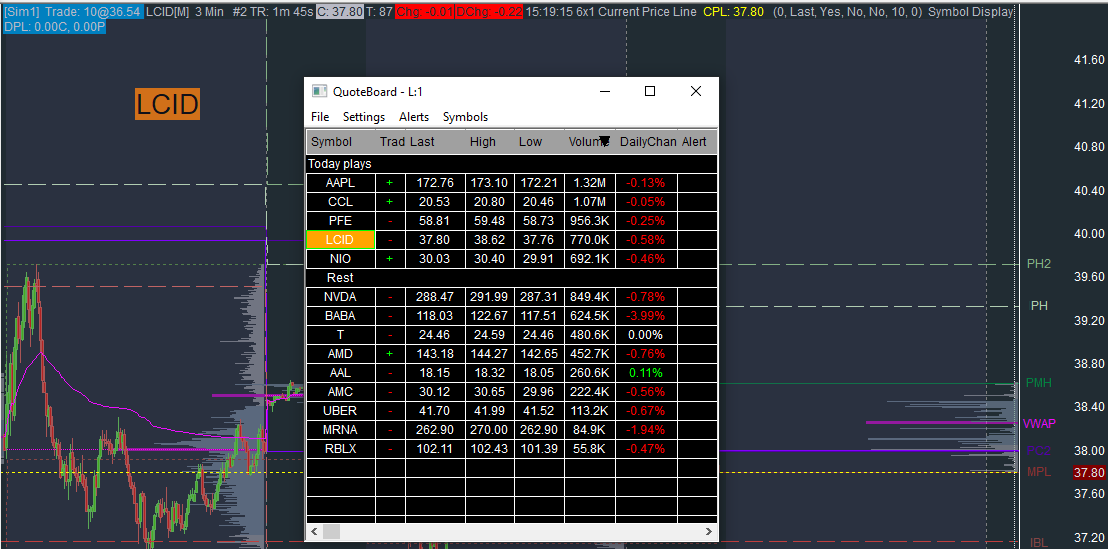Click AAL daily change 0.11%

coord(647,373)
